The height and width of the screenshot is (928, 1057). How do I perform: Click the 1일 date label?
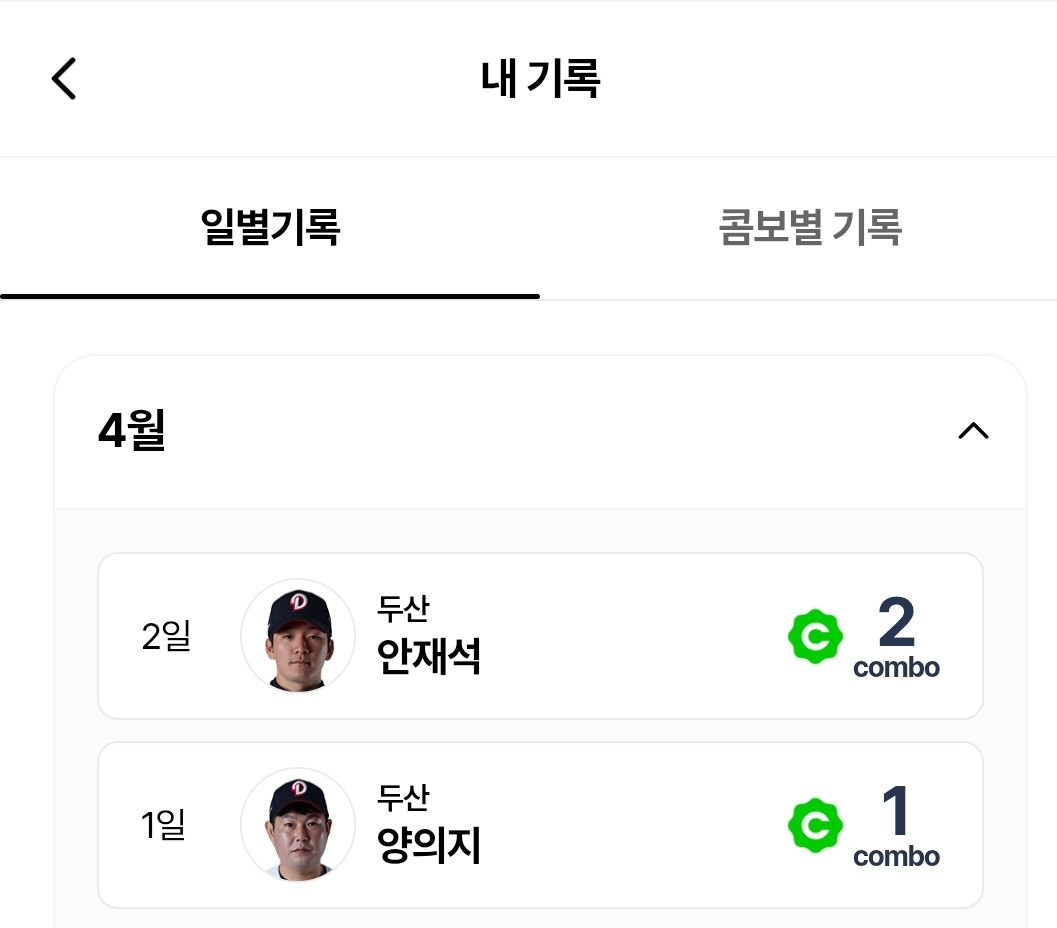coord(164,825)
